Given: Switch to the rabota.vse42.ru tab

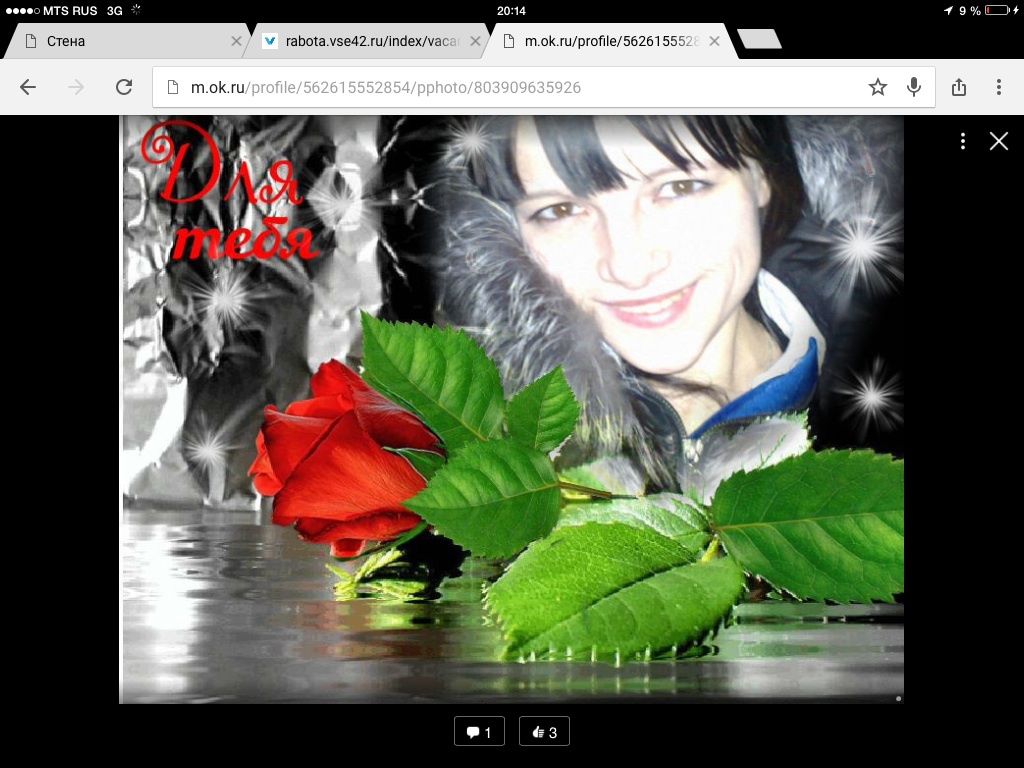Looking at the screenshot, I should [359, 41].
